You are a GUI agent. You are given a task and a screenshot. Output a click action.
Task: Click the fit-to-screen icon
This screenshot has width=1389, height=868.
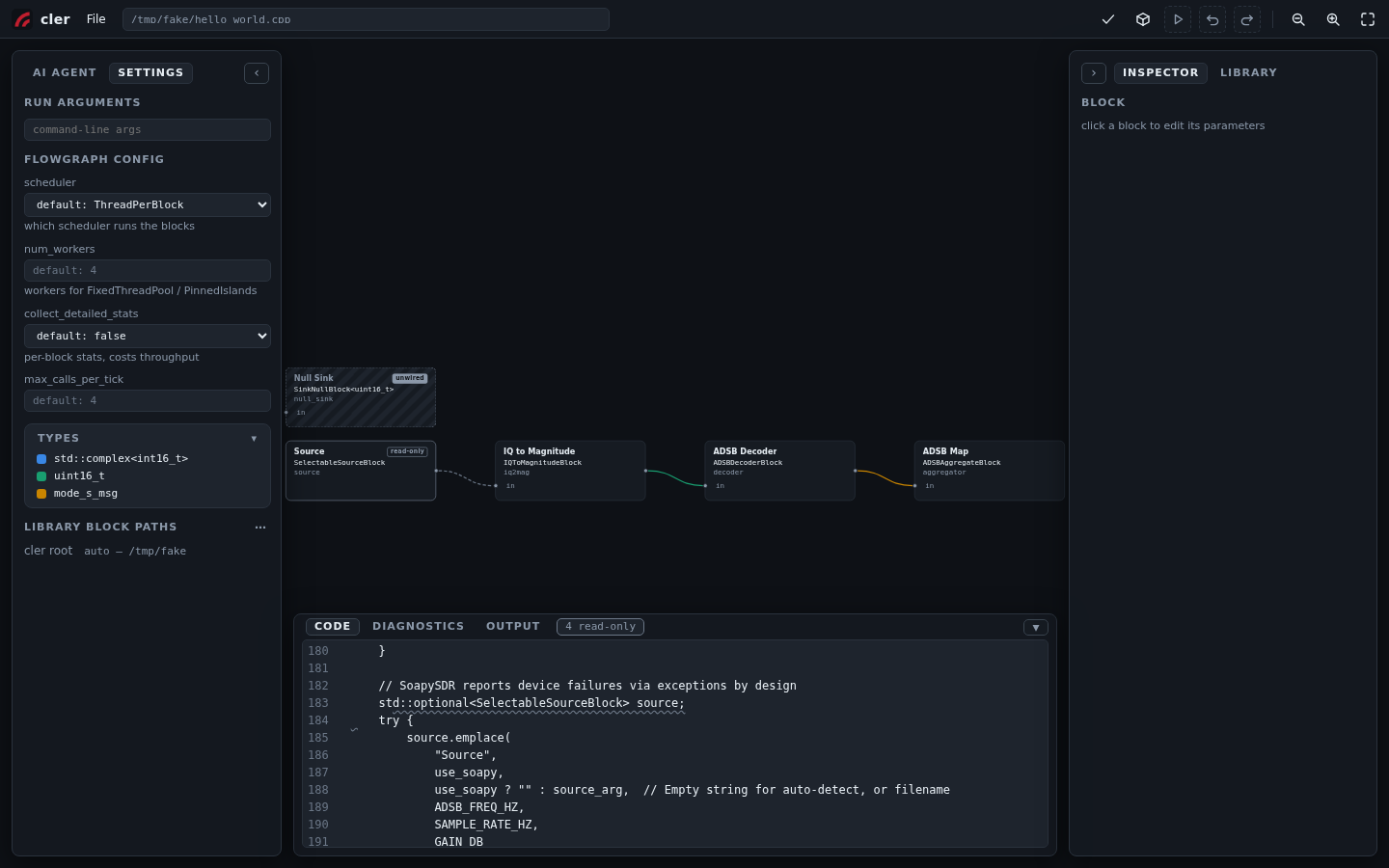(1368, 19)
